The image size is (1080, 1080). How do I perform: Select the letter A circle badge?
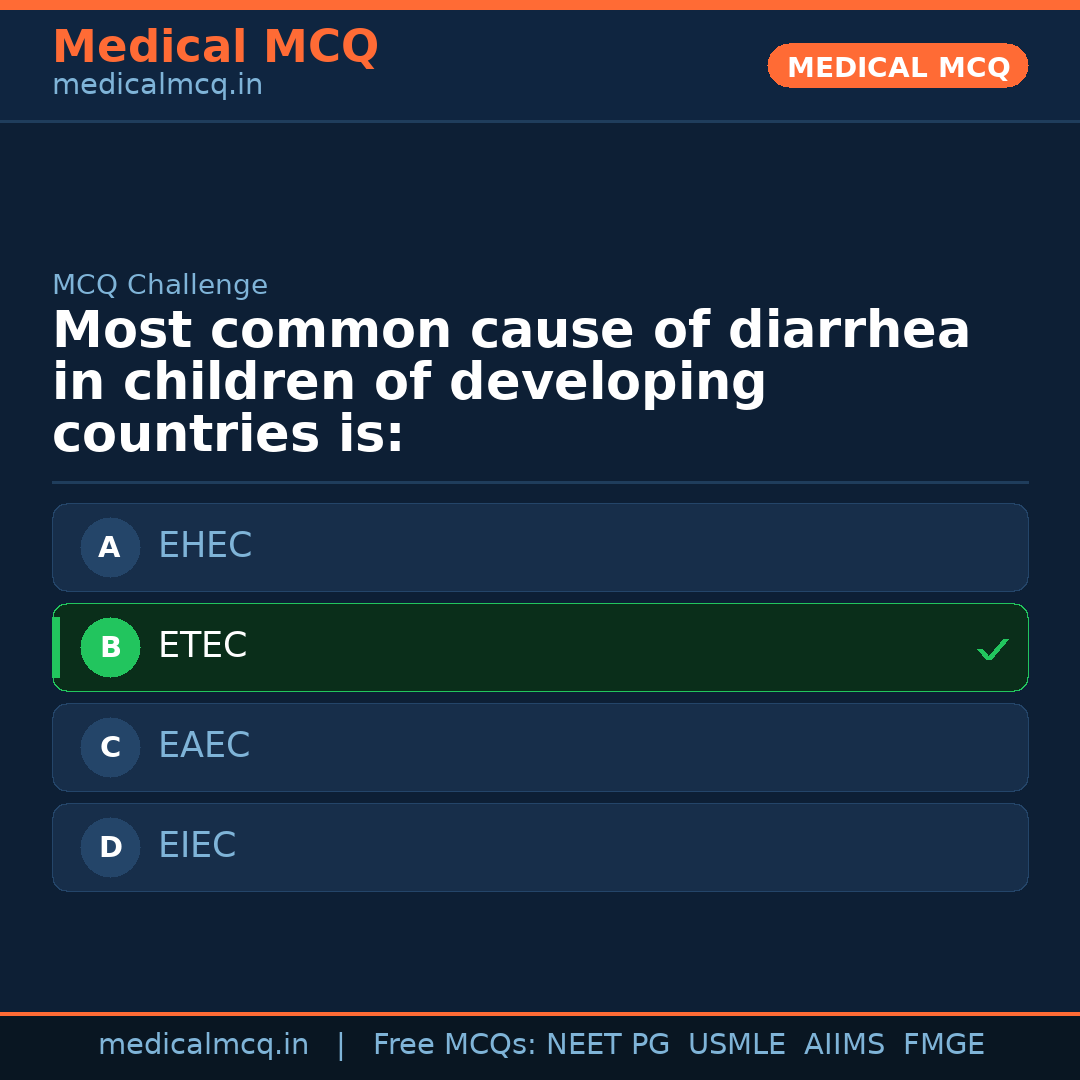click(x=110, y=547)
